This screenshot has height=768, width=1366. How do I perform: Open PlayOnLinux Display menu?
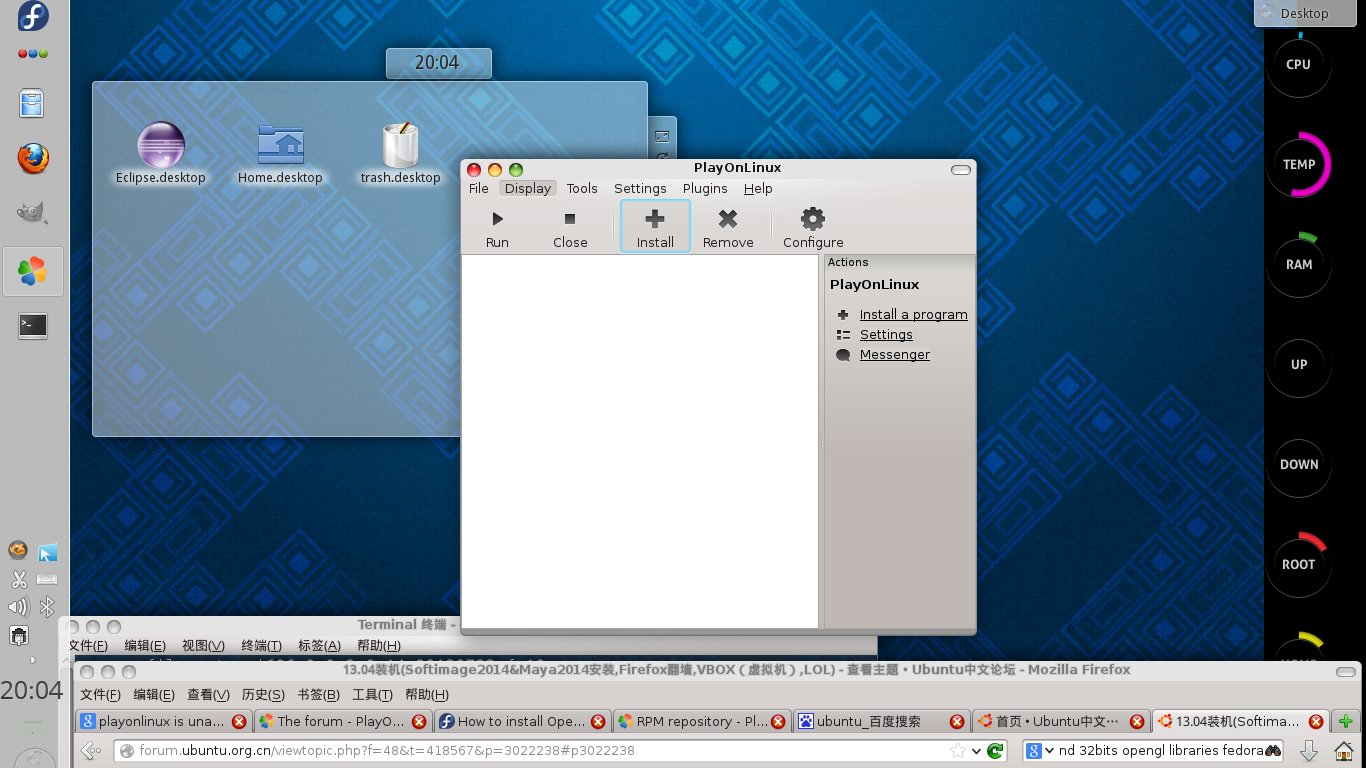click(528, 188)
